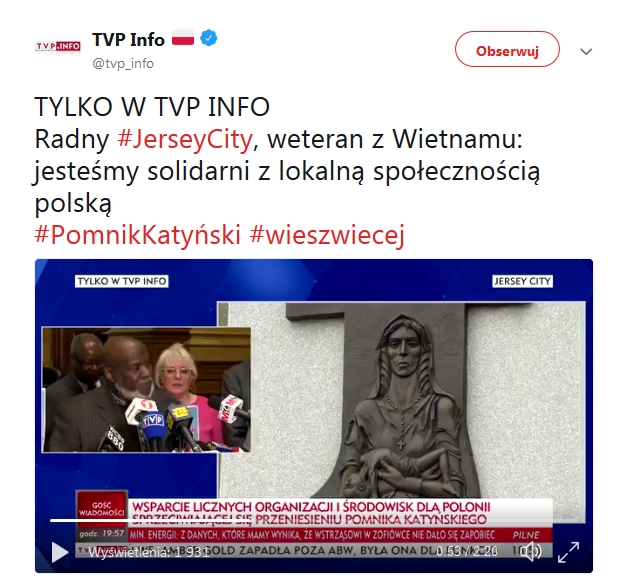Click the Wyświetlenia view count label
The height and width of the screenshot is (583, 620).
click(x=149, y=552)
